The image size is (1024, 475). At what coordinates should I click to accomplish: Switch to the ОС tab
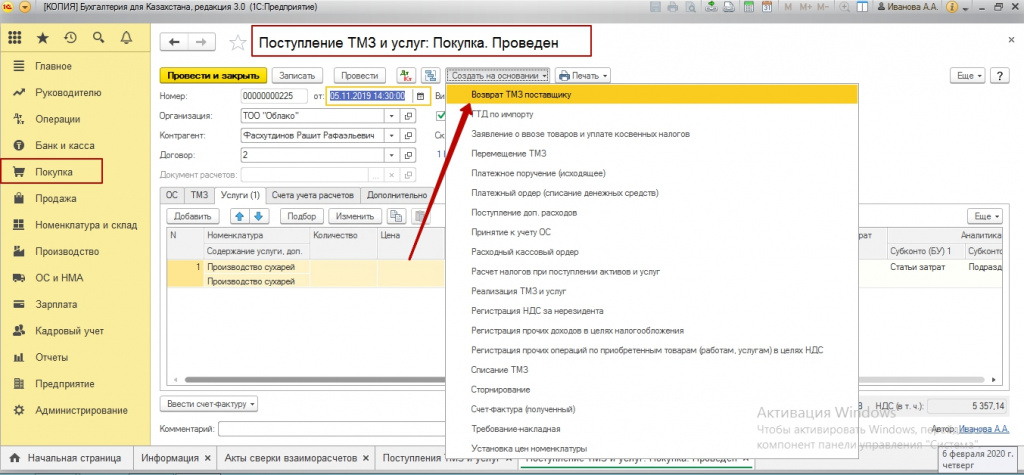[172, 195]
